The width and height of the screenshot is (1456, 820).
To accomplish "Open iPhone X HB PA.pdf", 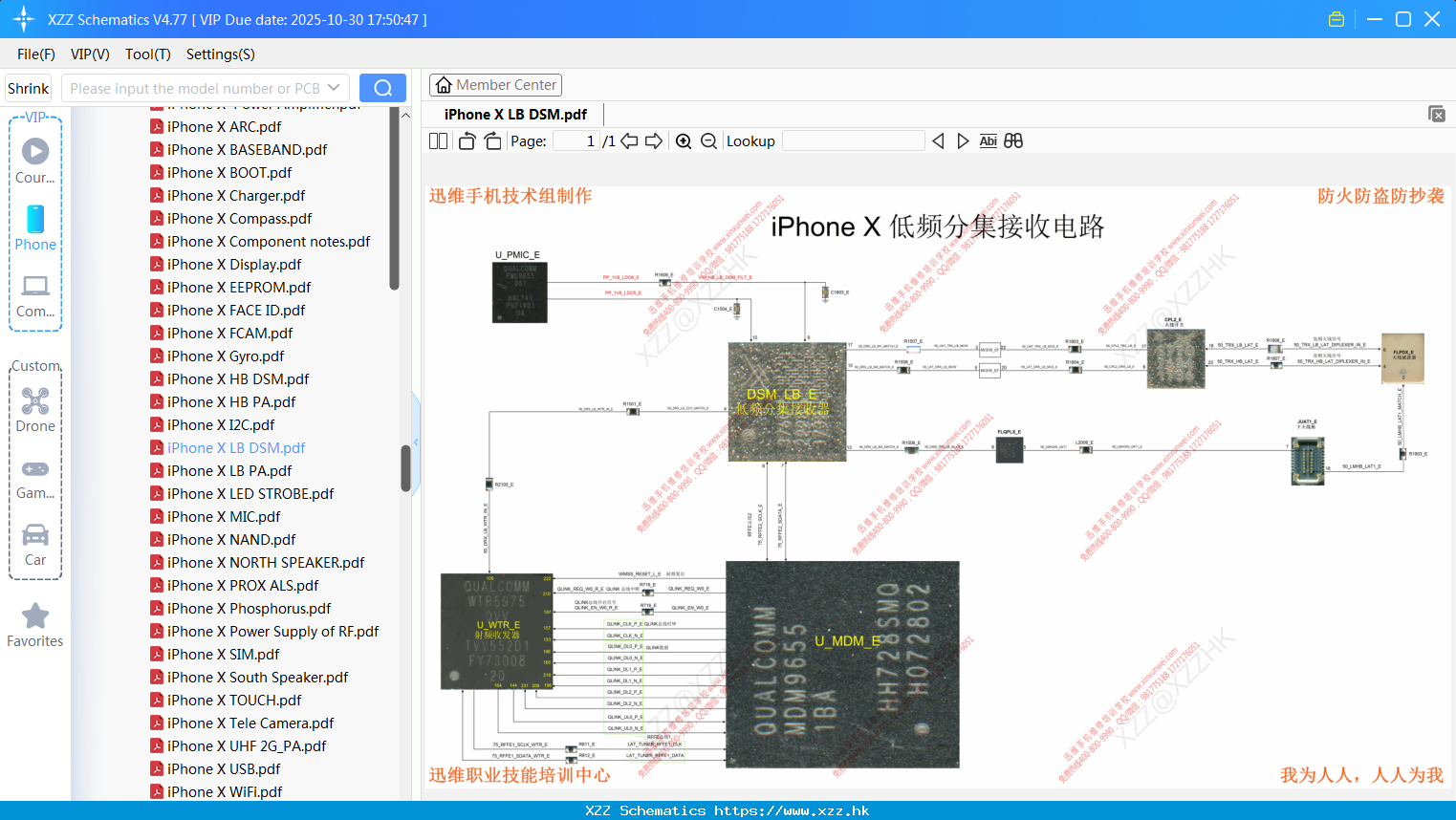I will pos(231,402).
